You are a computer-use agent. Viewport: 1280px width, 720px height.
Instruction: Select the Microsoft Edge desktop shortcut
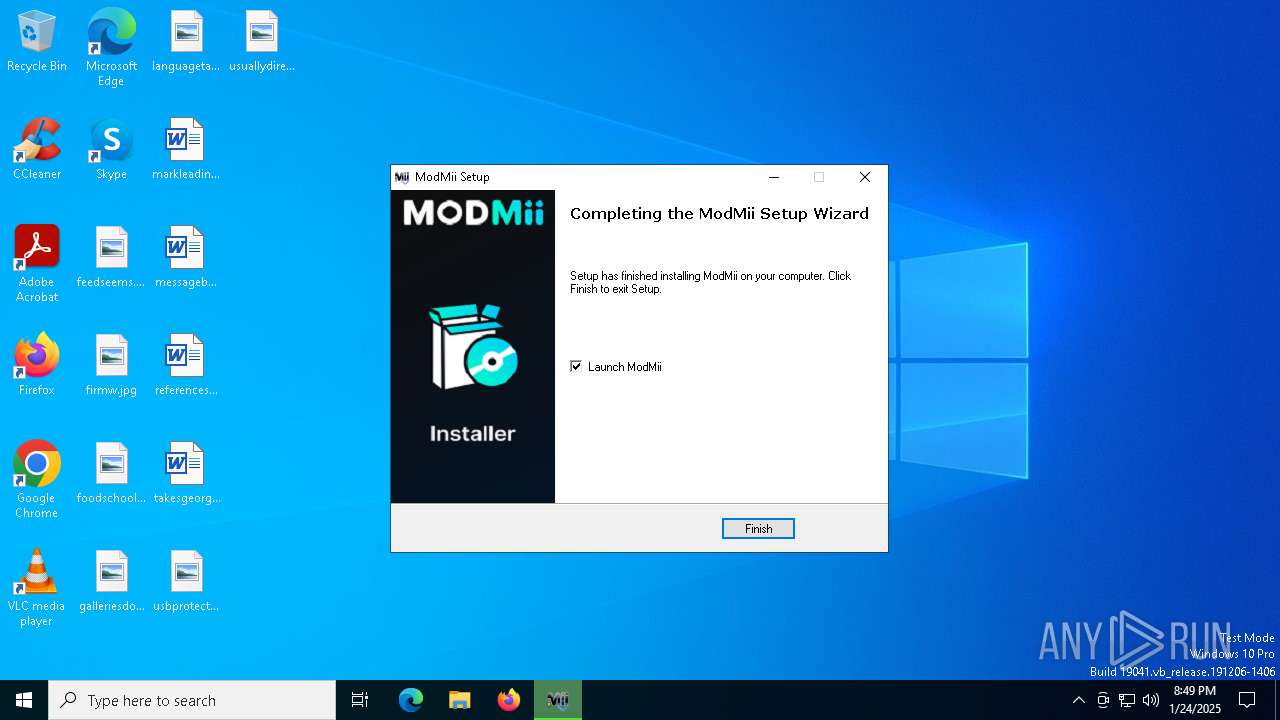pos(111,48)
